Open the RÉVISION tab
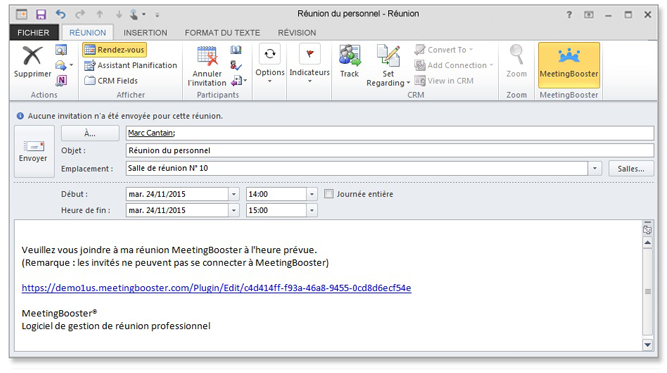The image size is (667, 373). pos(297,33)
